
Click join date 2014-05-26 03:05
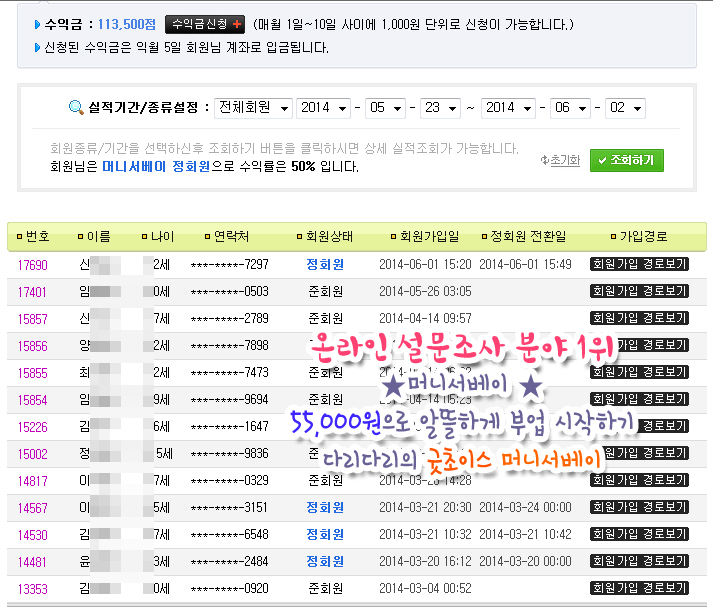point(425,291)
